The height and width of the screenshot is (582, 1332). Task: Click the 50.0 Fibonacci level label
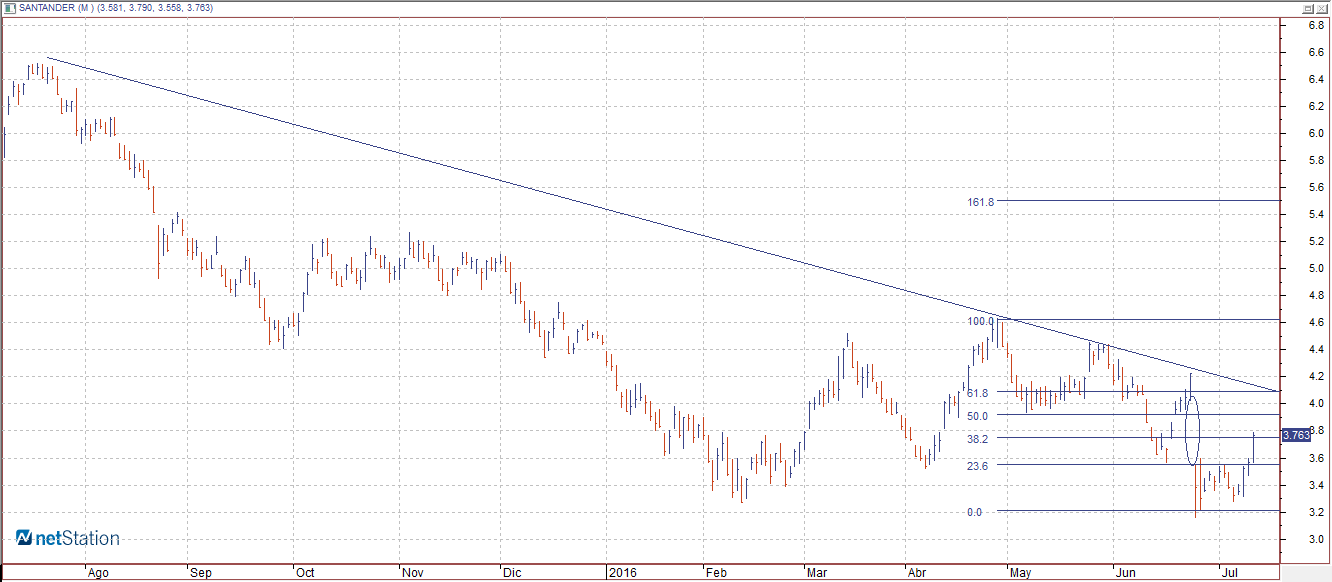(978, 416)
